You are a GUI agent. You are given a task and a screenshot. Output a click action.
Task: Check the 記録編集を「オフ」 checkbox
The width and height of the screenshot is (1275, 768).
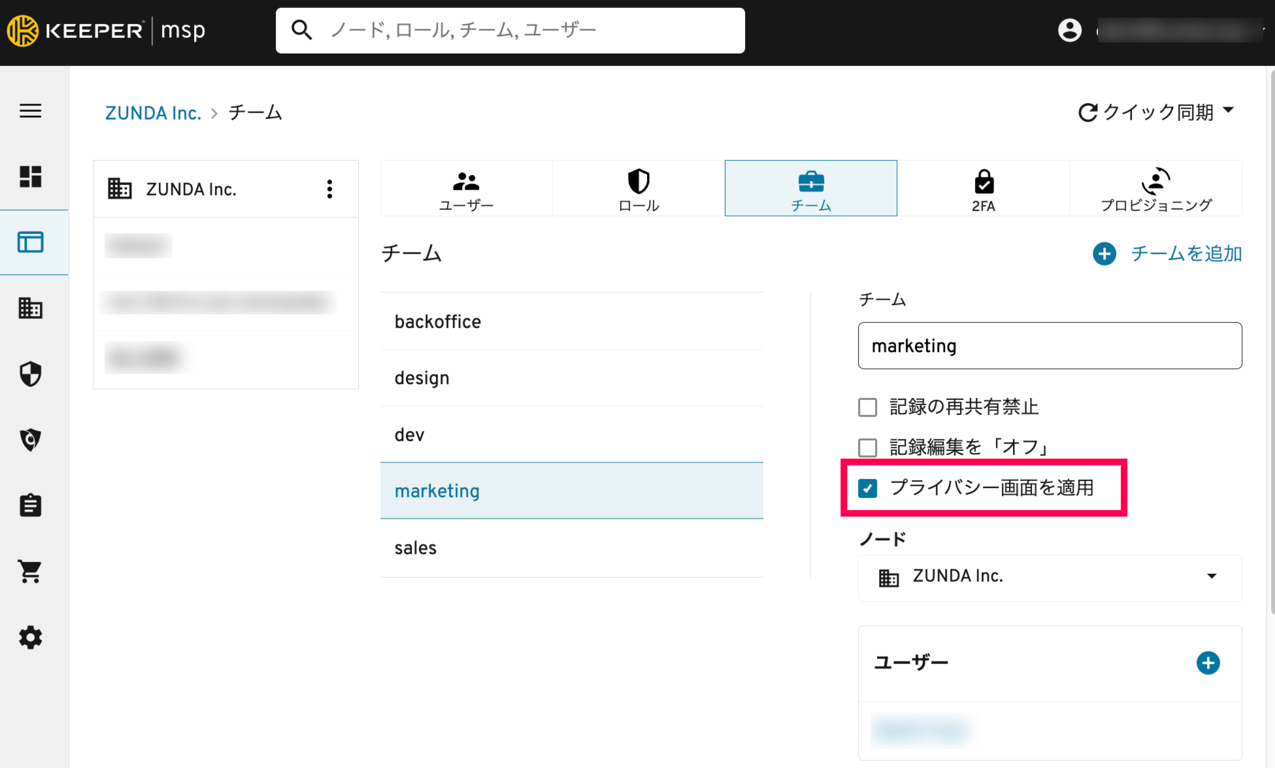point(868,447)
